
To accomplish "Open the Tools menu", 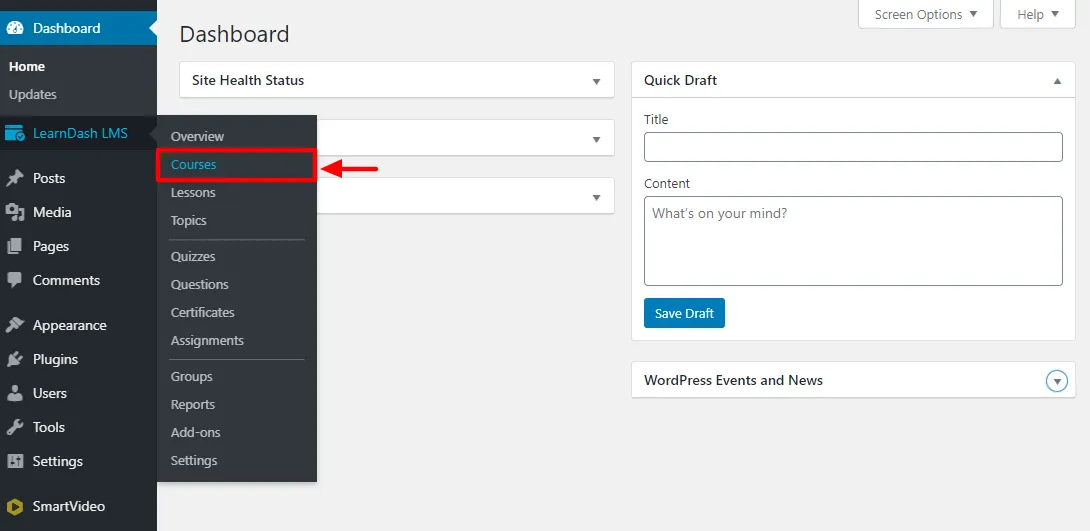I will tap(49, 427).
